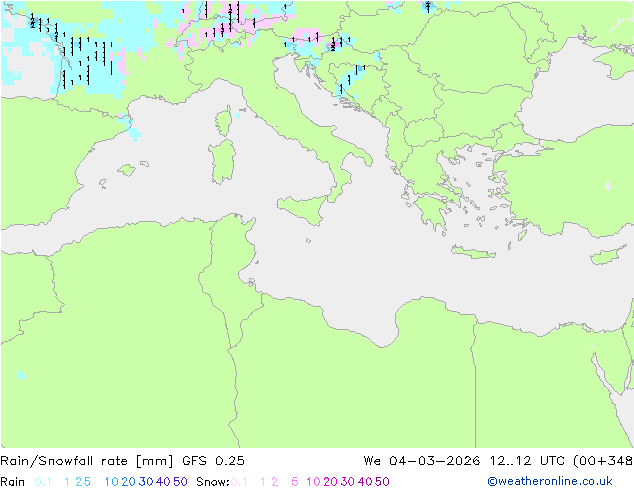634x490 pixels.
Task: Pick the Snow legend 10 value
Action: point(313,482)
